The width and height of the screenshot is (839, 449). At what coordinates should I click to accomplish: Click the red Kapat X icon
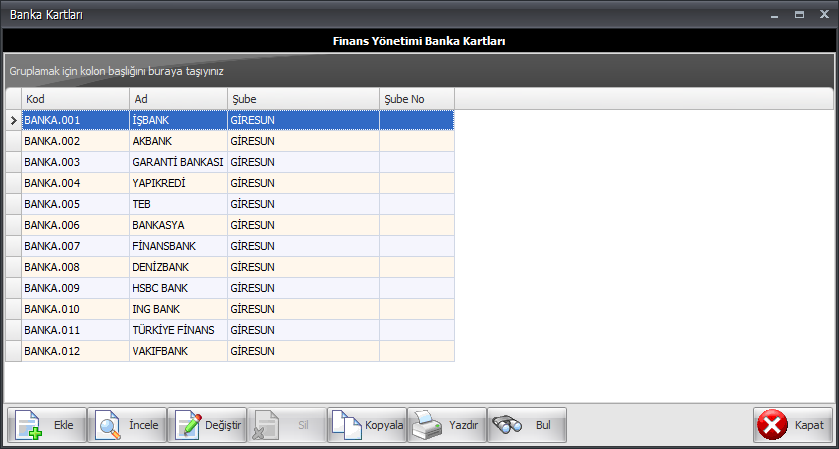(773, 425)
